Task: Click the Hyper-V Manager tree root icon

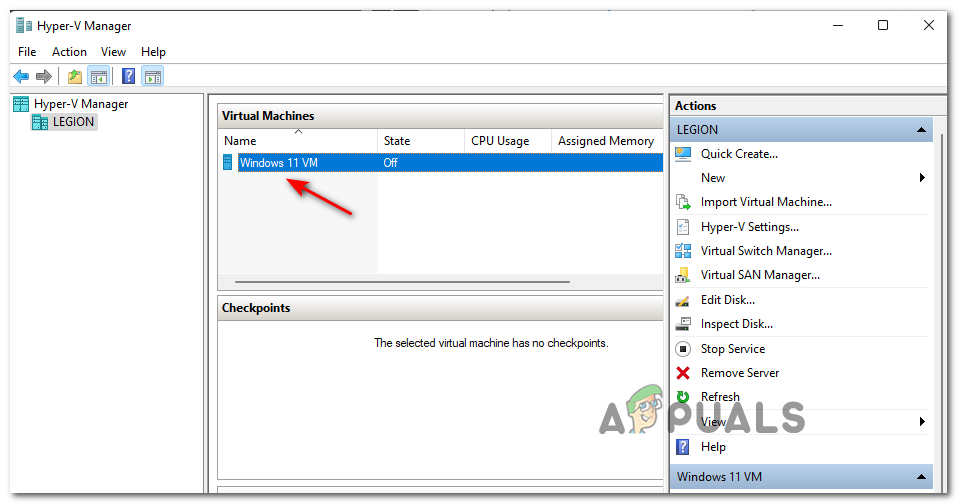Action: [x=21, y=104]
